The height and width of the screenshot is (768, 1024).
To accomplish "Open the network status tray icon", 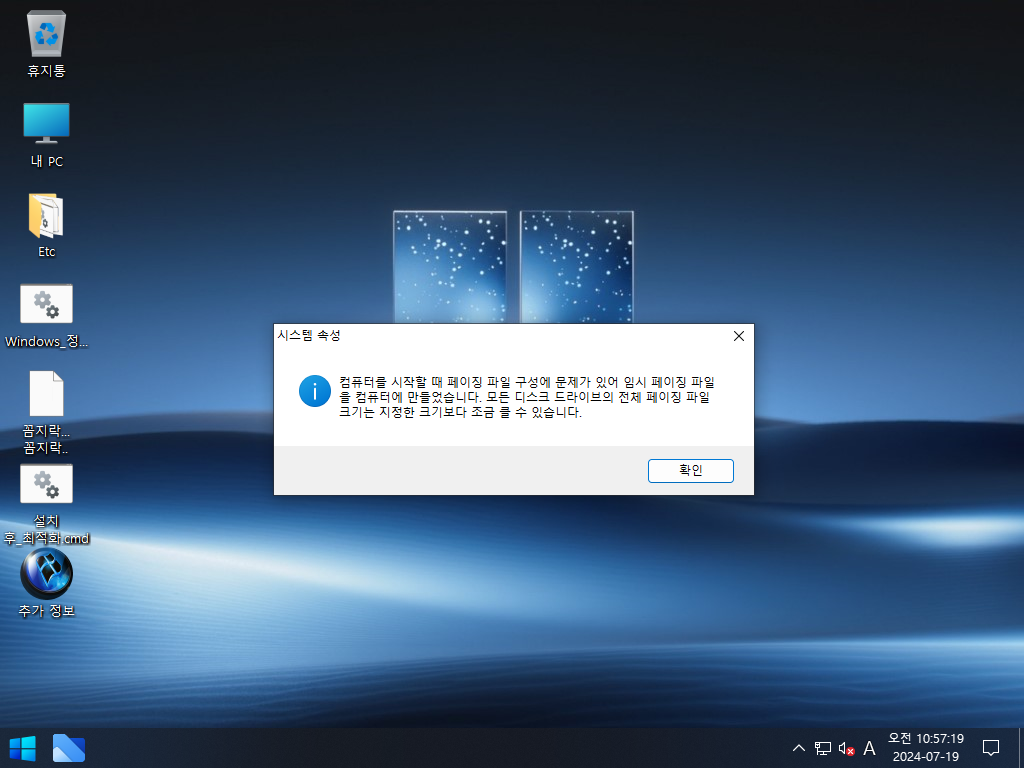I will (x=822, y=748).
